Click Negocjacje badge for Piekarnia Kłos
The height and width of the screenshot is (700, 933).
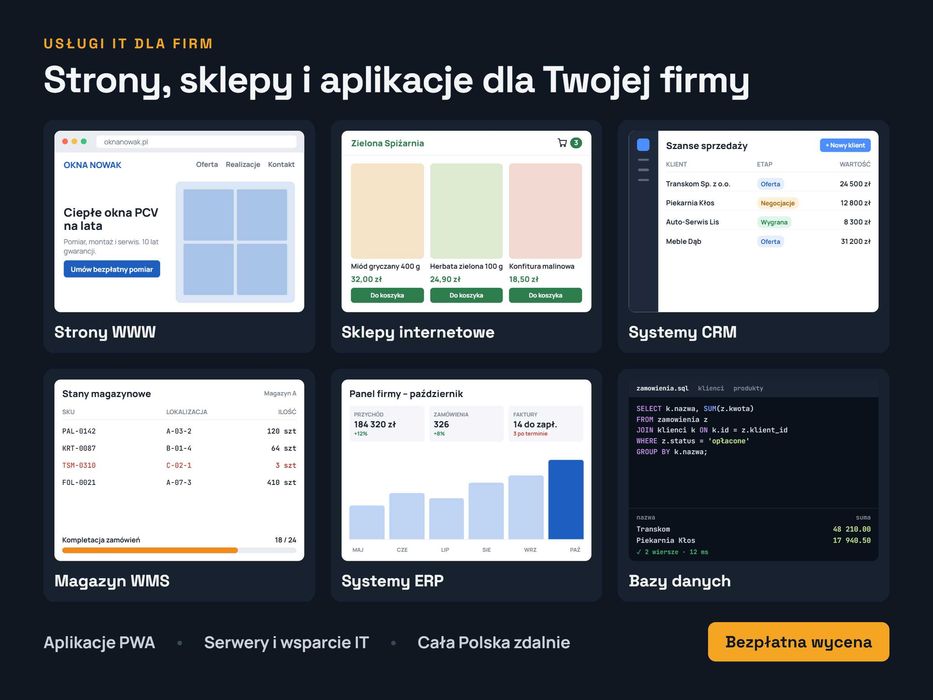click(777, 203)
